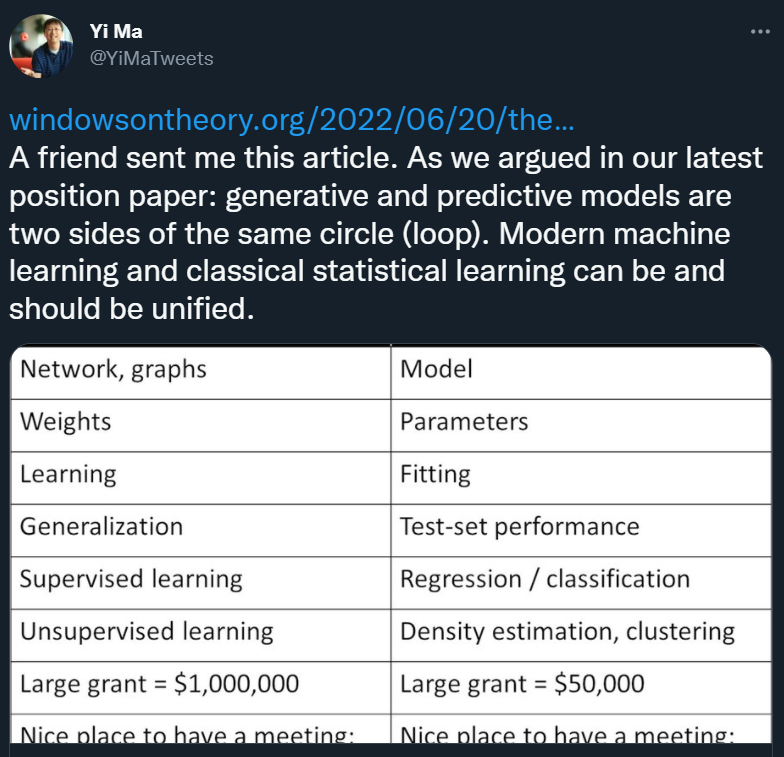
Task: Click the 'Supervised learning' cell
Action: click(x=200, y=582)
